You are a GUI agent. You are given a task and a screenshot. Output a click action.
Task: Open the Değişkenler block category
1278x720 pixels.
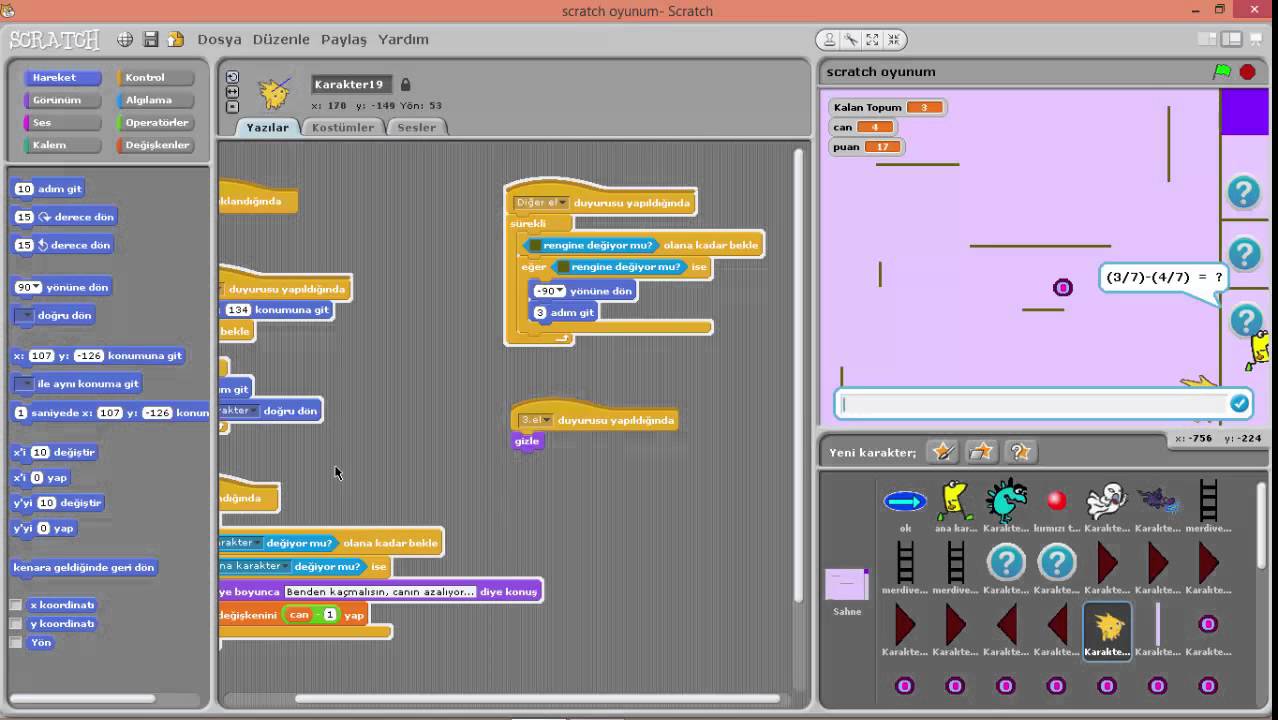pyautogui.click(x=154, y=145)
